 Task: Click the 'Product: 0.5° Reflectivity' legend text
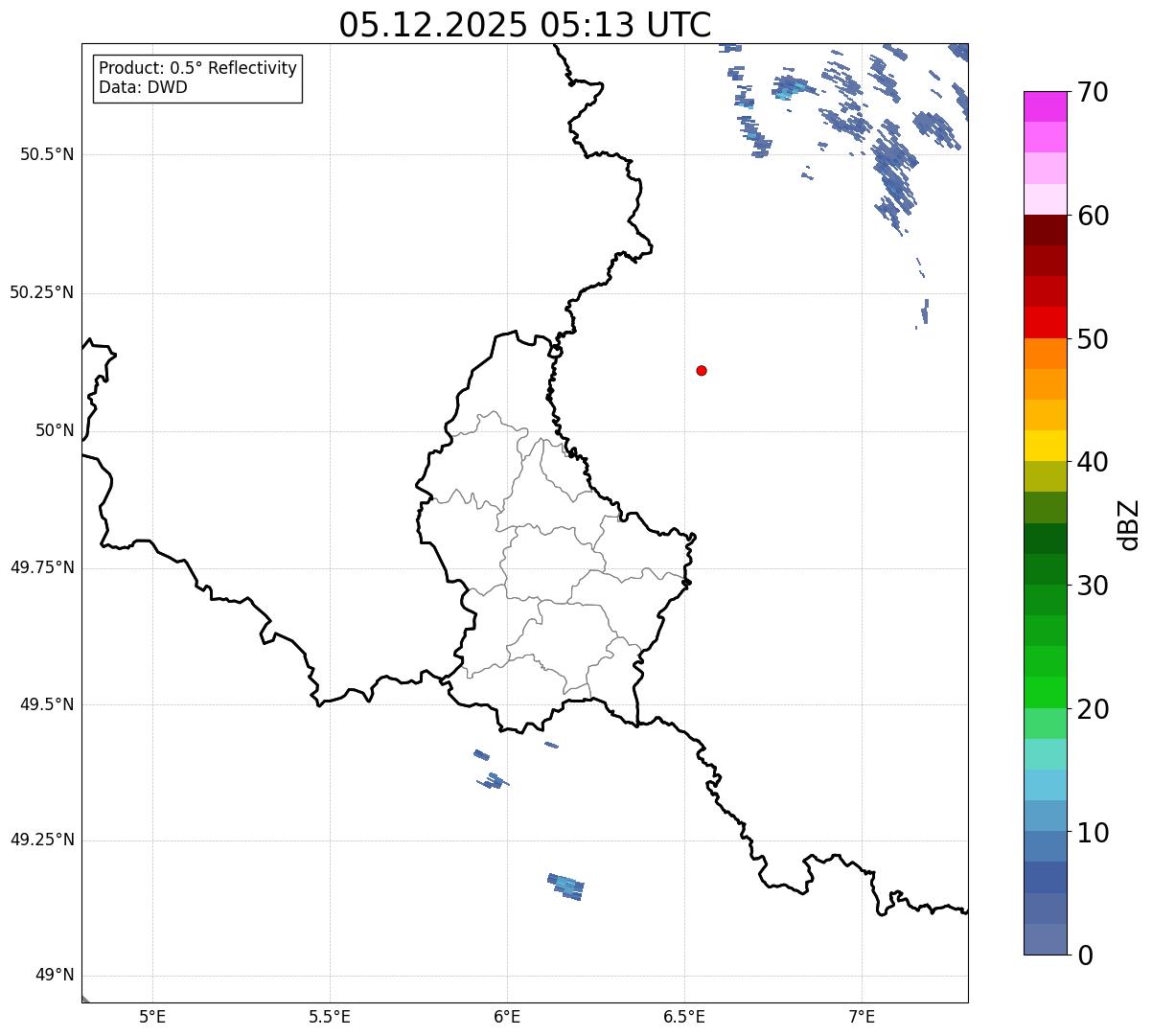click(x=197, y=69)
